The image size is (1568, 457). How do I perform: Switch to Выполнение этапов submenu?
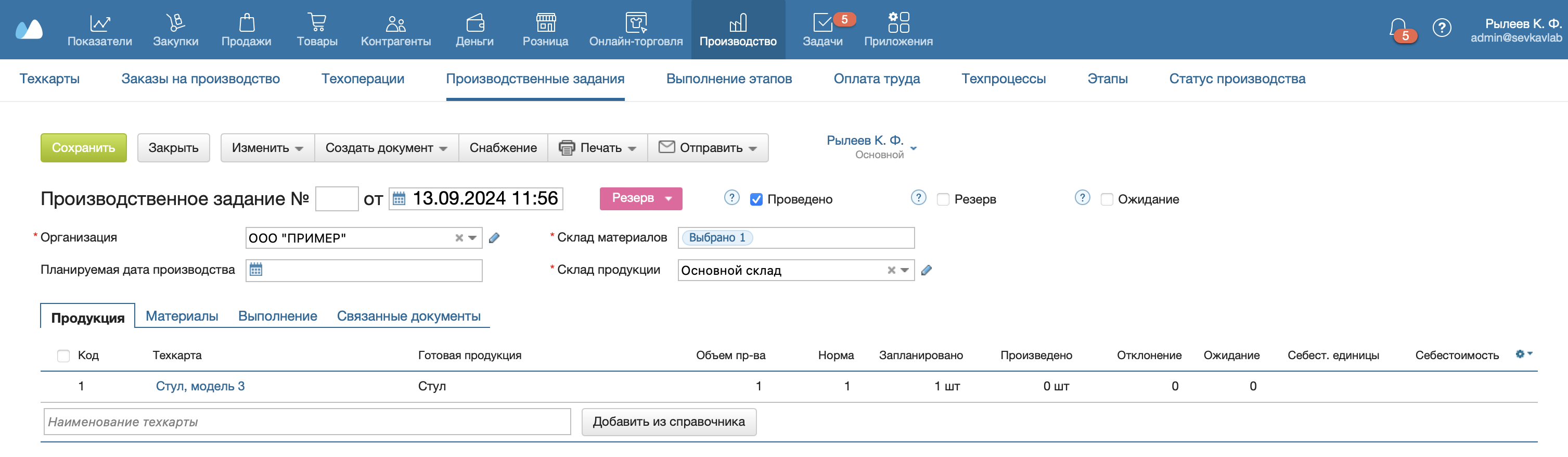tap(729, 79)
